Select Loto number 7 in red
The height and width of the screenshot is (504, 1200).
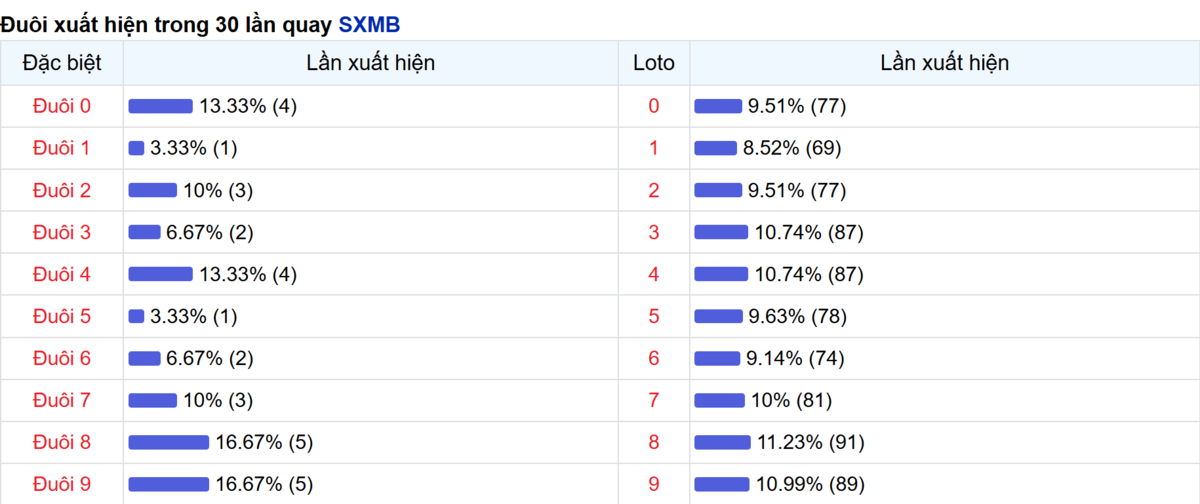pos(654,400)
